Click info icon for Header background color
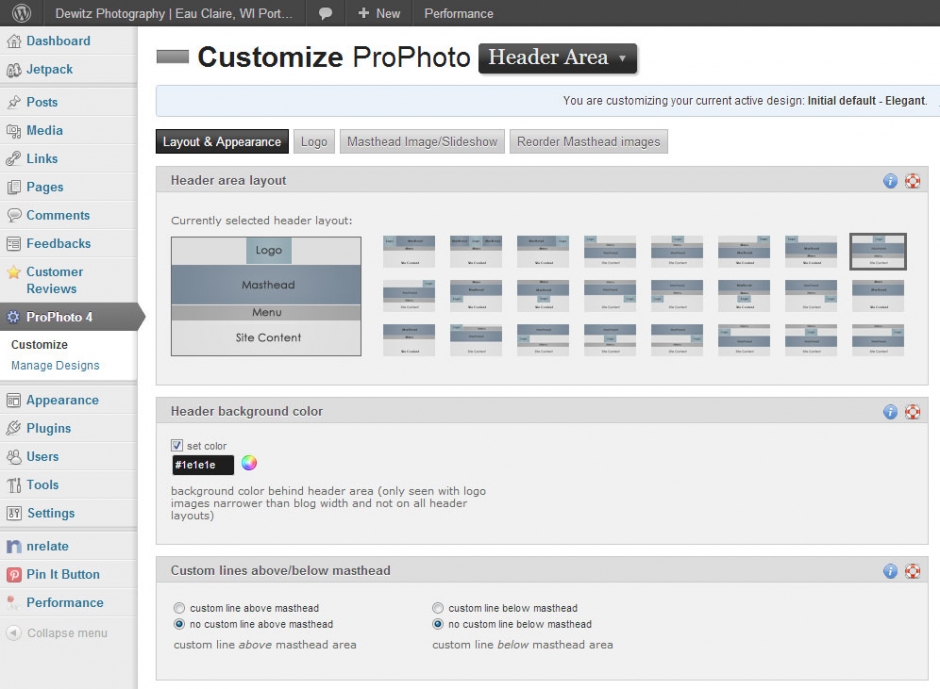This screenshot has height=689, width=940. (x=890, y=411)
